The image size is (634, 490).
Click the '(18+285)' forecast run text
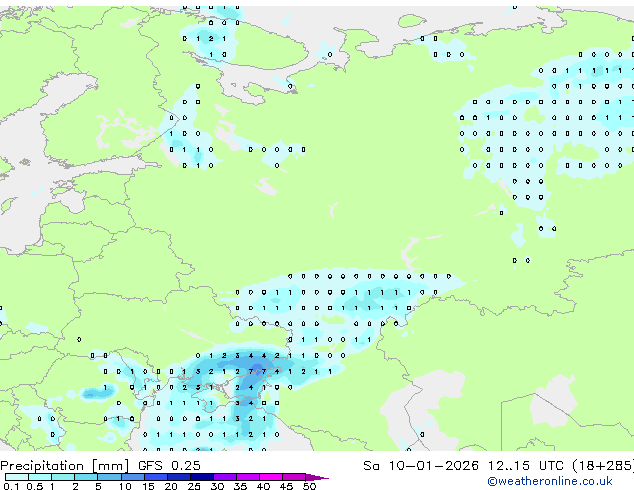coord(603,466)
